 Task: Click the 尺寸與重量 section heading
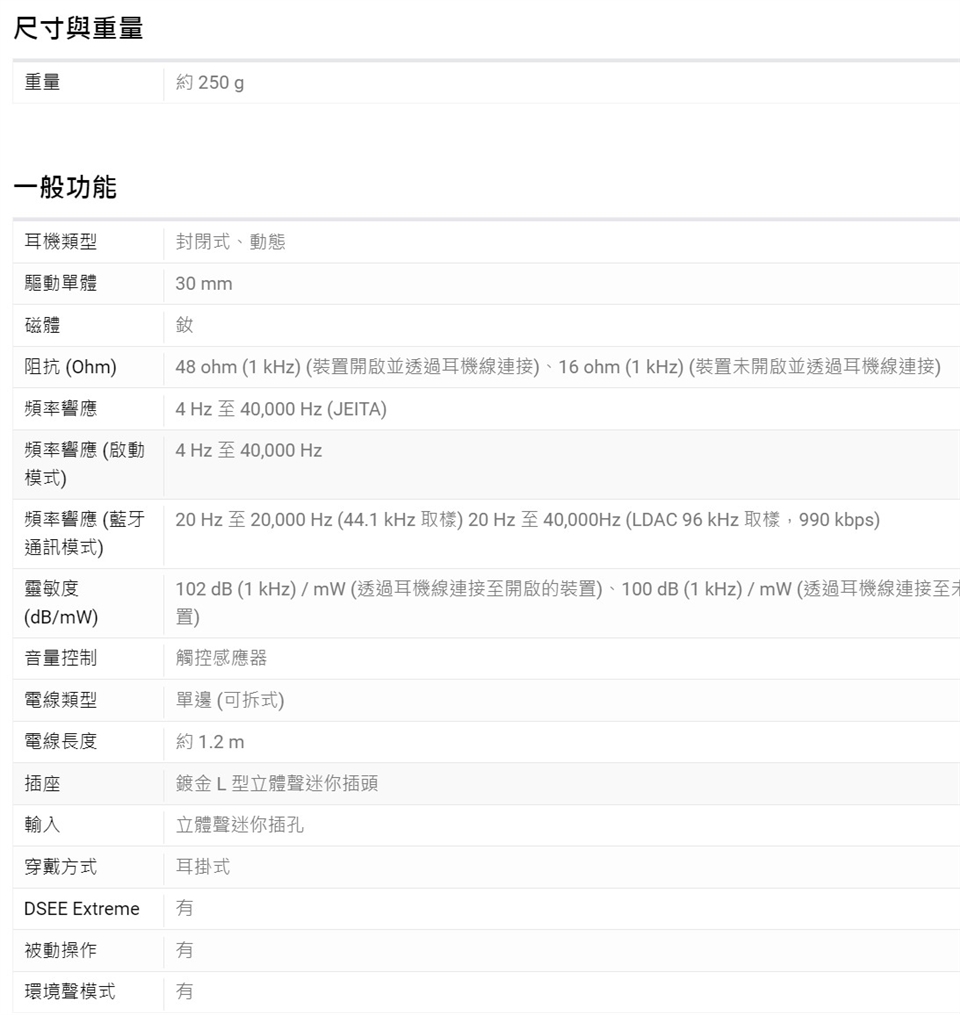(78, 29)
